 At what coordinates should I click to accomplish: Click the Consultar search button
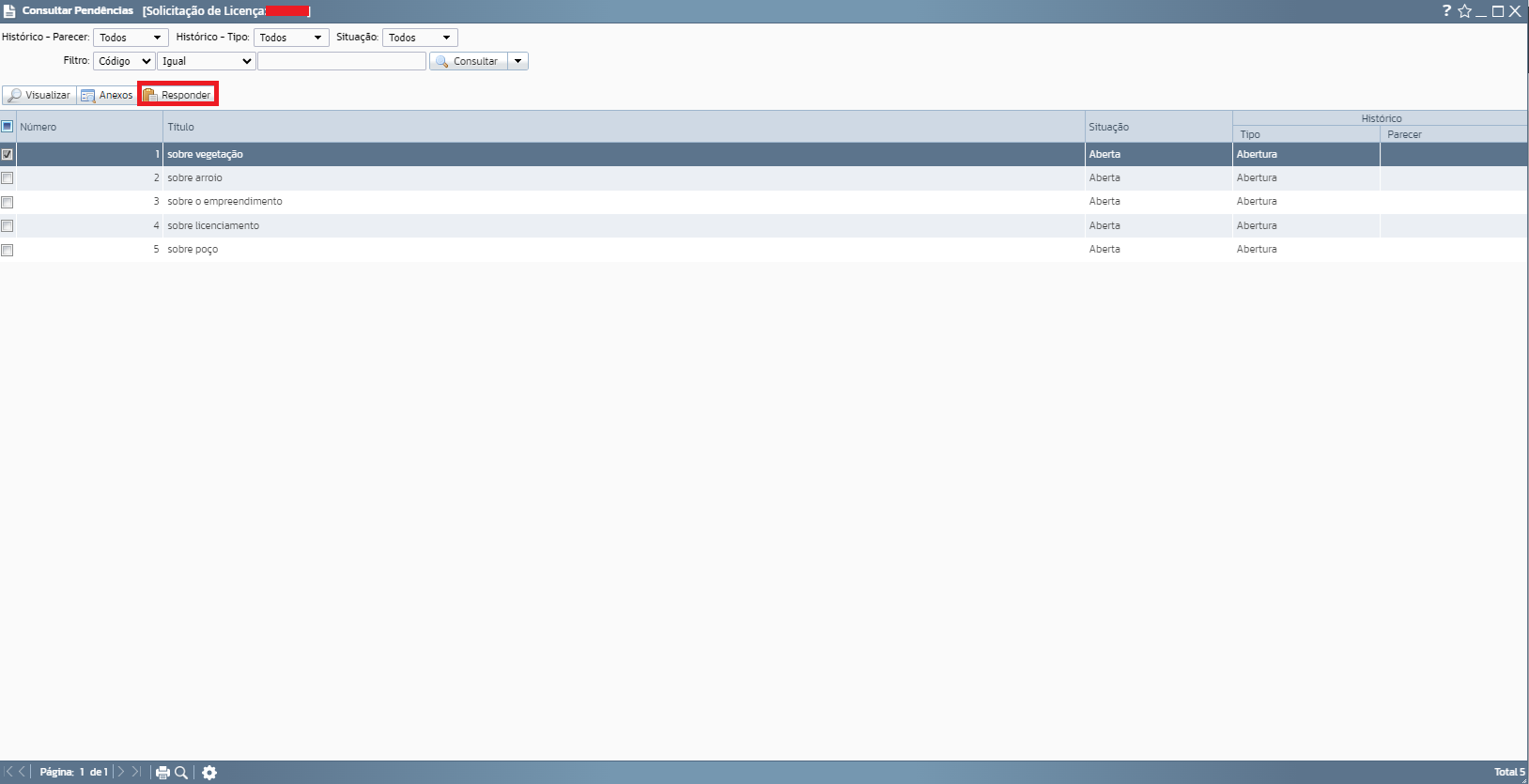coord(468,61)
